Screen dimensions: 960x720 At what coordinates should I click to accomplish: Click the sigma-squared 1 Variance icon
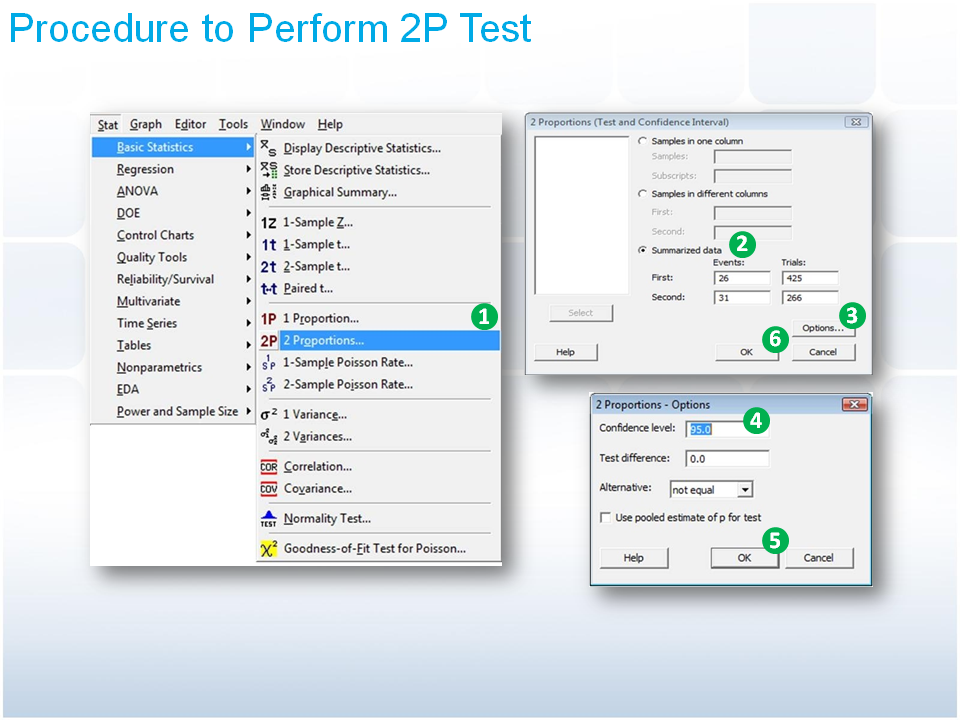click(269, 414)
